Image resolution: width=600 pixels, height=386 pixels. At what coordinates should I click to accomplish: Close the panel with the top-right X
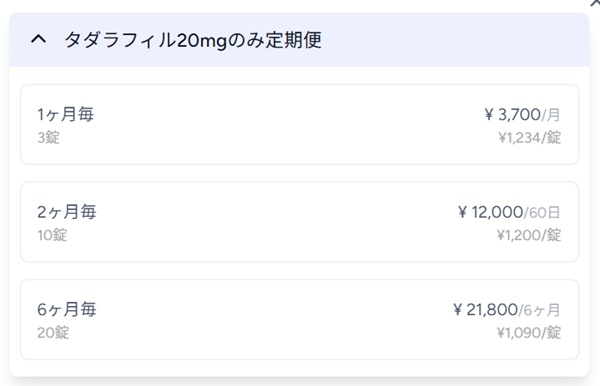tap(595, 3)
